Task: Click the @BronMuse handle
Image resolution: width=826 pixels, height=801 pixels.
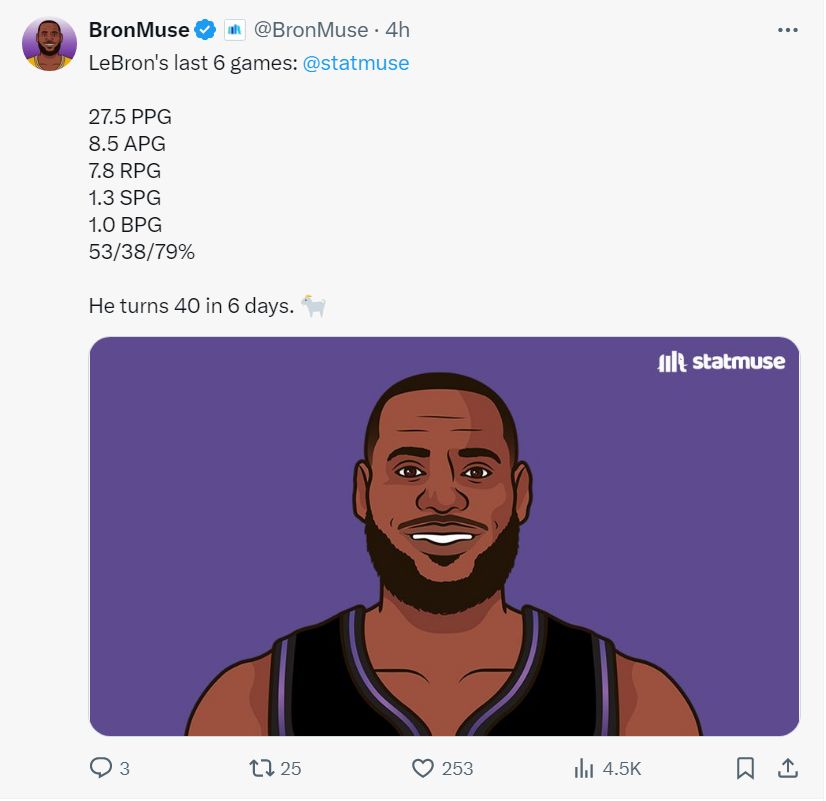Action: (312, 30)
